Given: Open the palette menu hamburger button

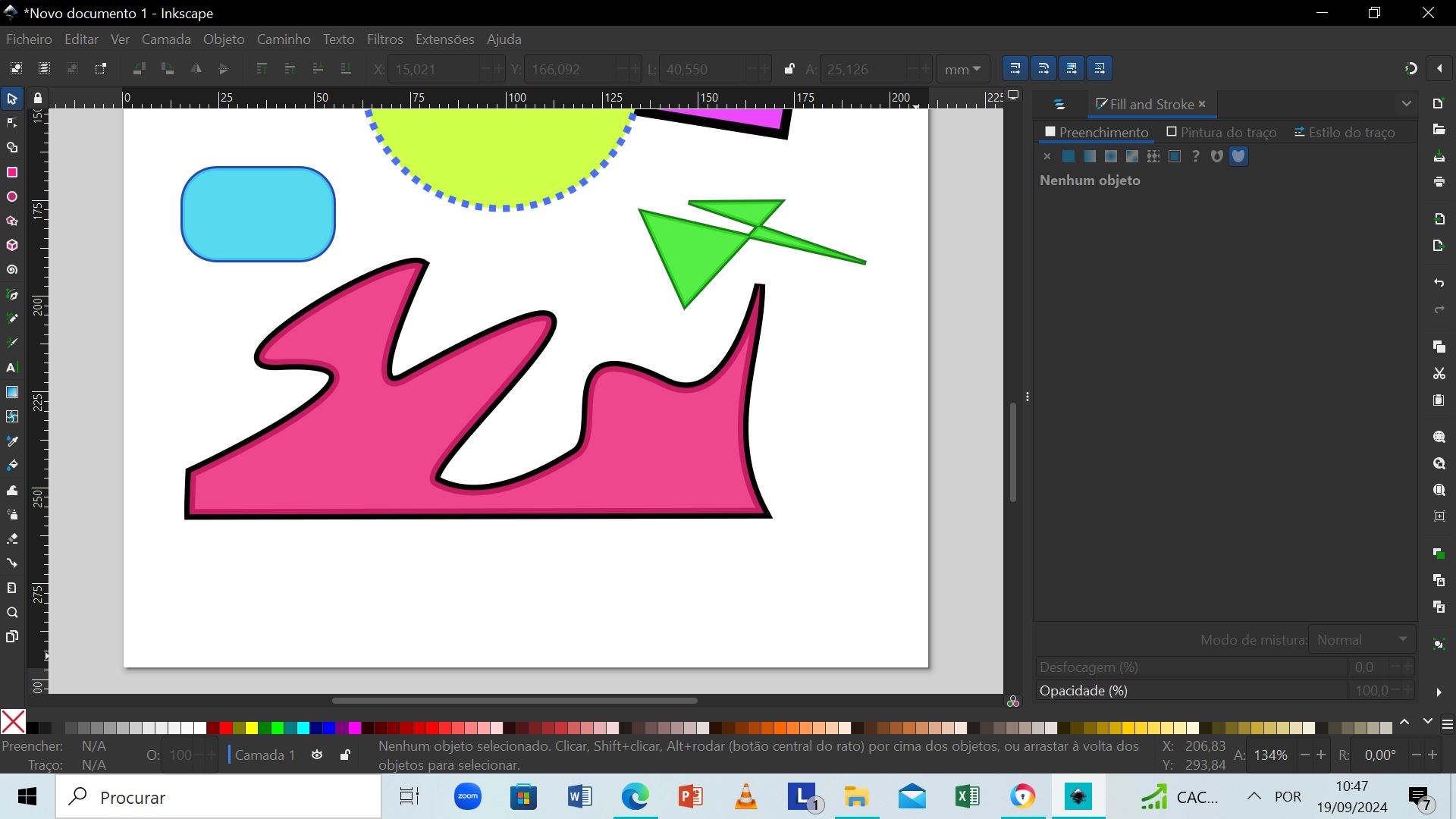Looking at the screenshot, I should point(1447,725).
